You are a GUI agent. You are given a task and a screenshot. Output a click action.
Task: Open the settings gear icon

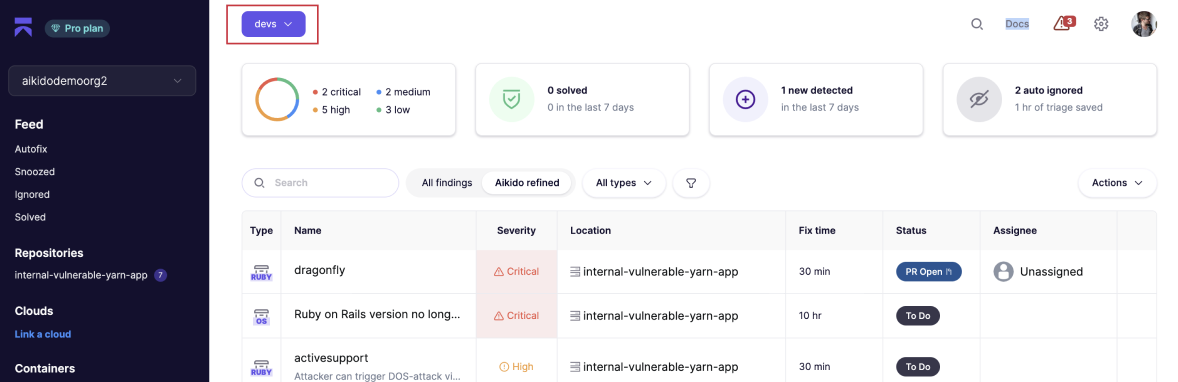(x=1101, y=24)
